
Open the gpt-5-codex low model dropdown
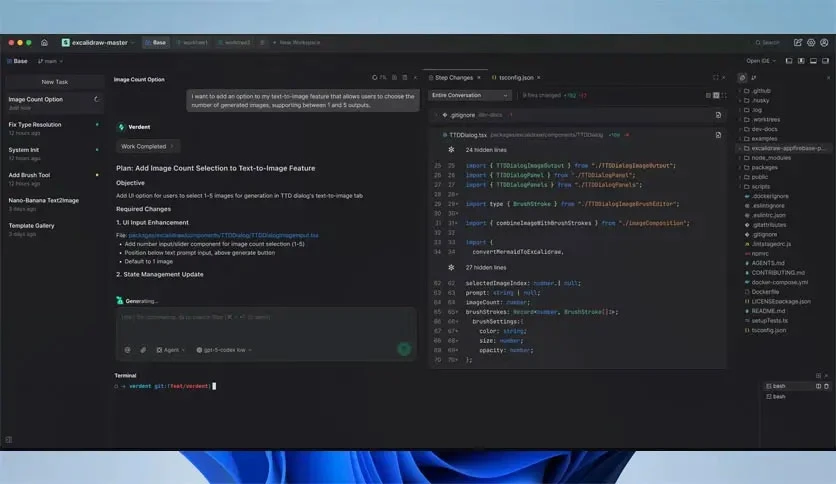(224, 350)
